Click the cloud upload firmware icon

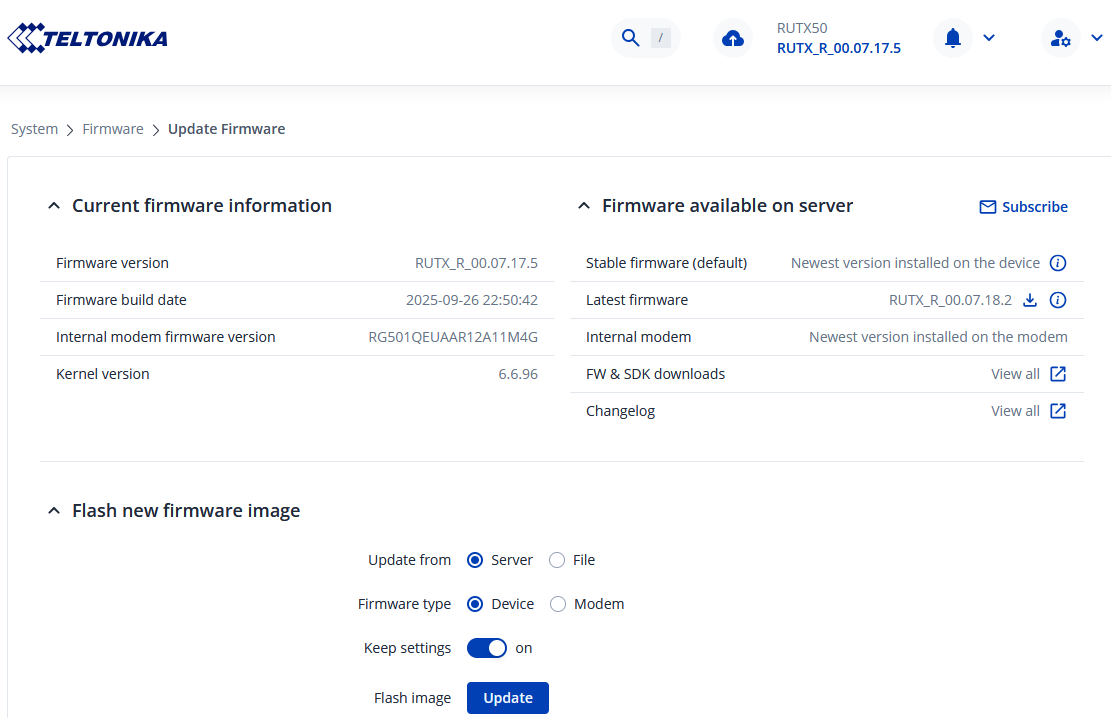(x=733, y=39)
